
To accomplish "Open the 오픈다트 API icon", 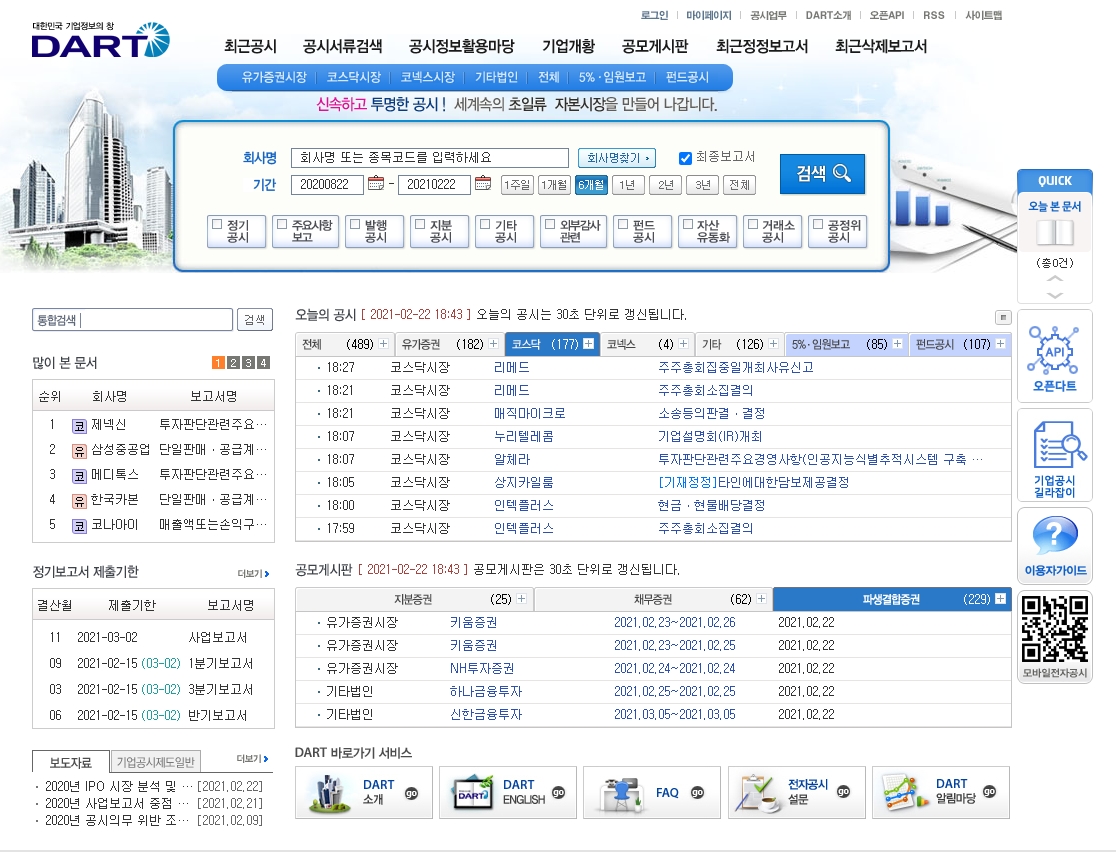I will (x=1054, y=350).
